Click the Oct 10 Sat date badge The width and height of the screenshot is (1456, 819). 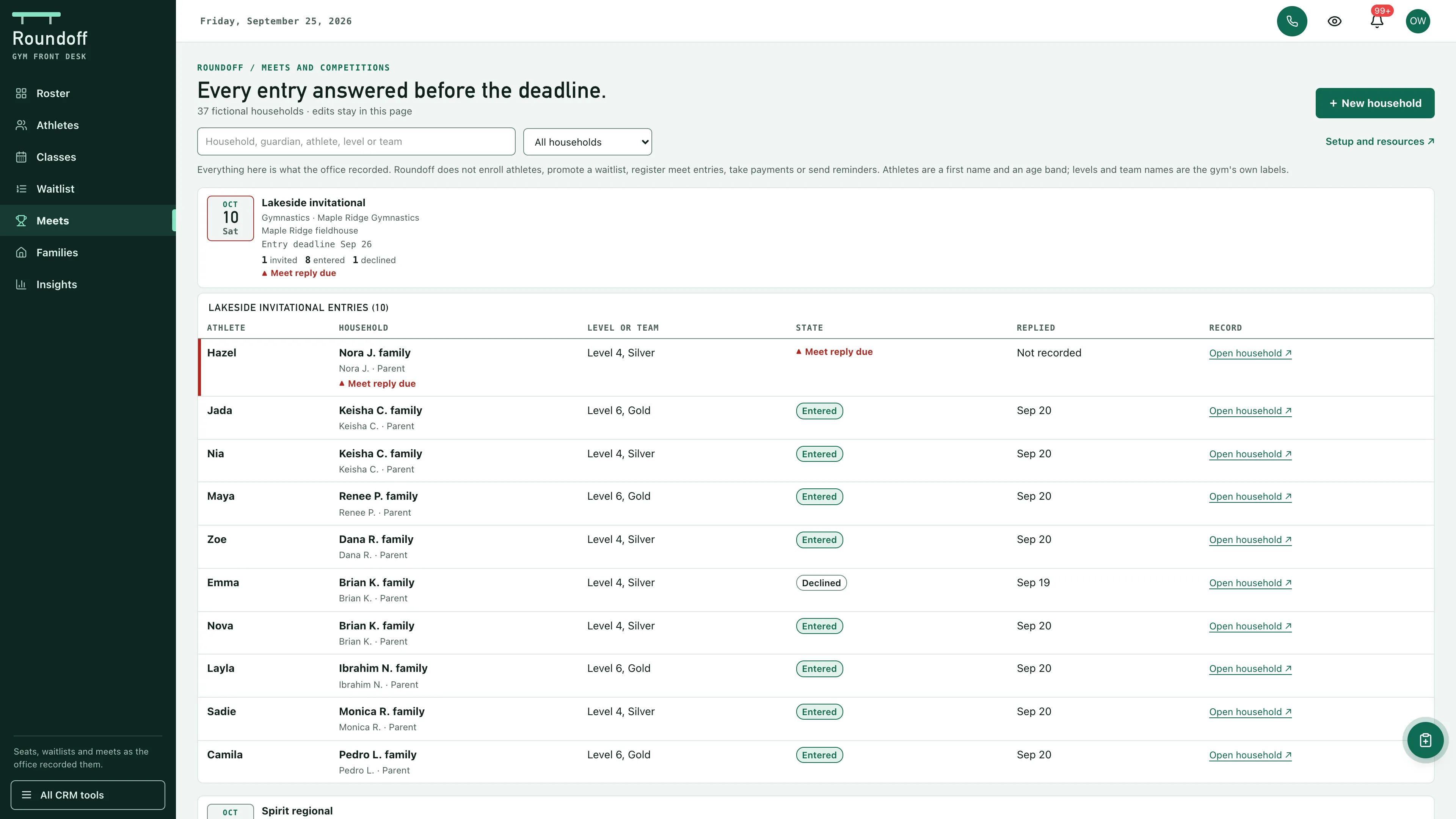230,218
